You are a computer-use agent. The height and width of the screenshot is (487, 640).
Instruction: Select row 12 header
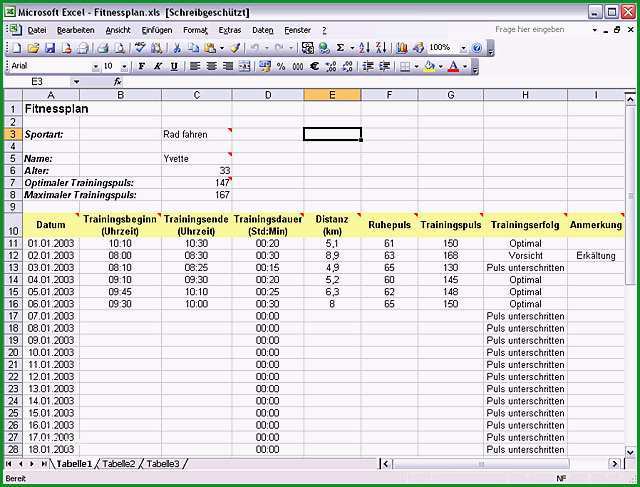click(13, 256)
